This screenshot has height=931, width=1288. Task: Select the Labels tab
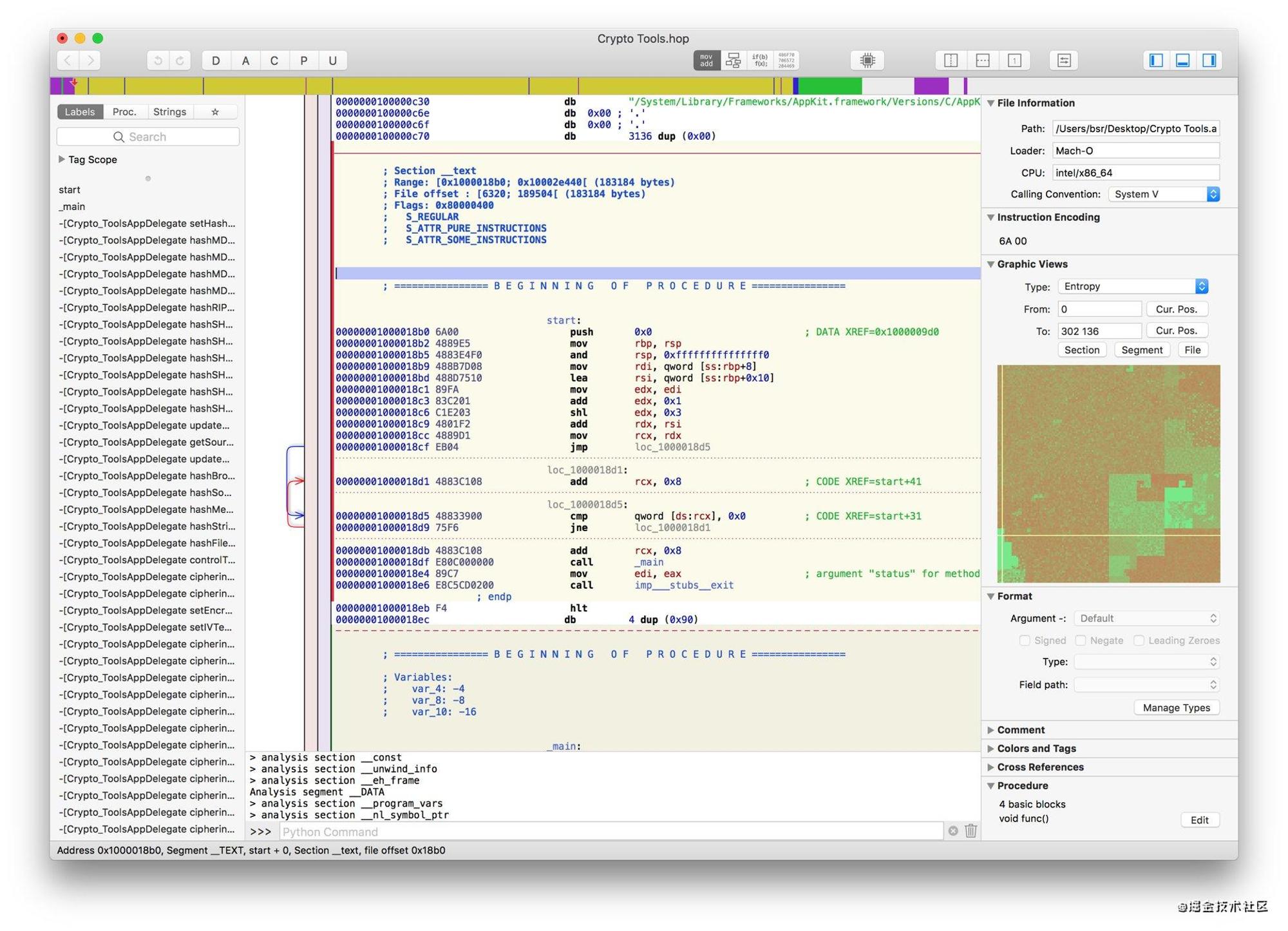[80, 112]
